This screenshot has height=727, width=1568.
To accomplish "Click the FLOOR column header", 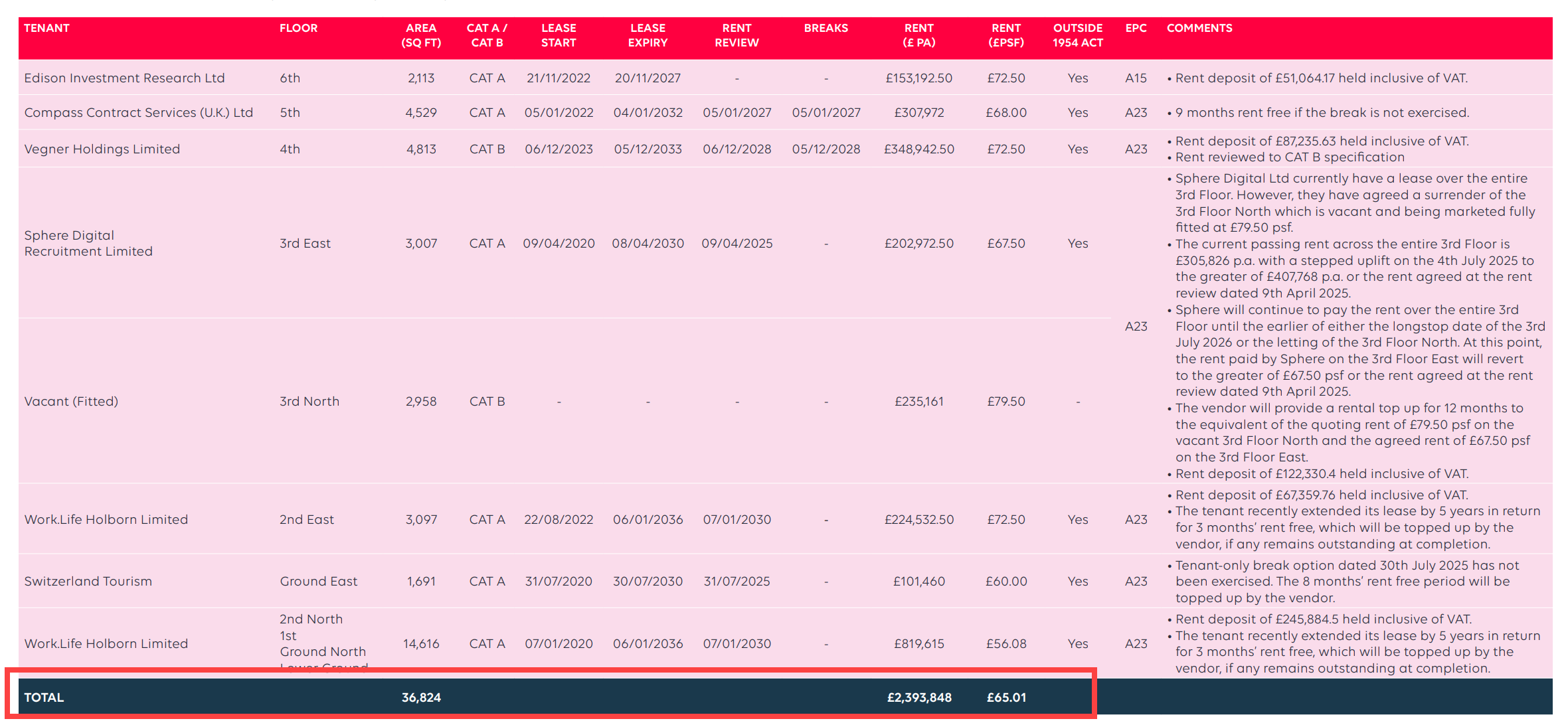I will [x=298, y=28].
